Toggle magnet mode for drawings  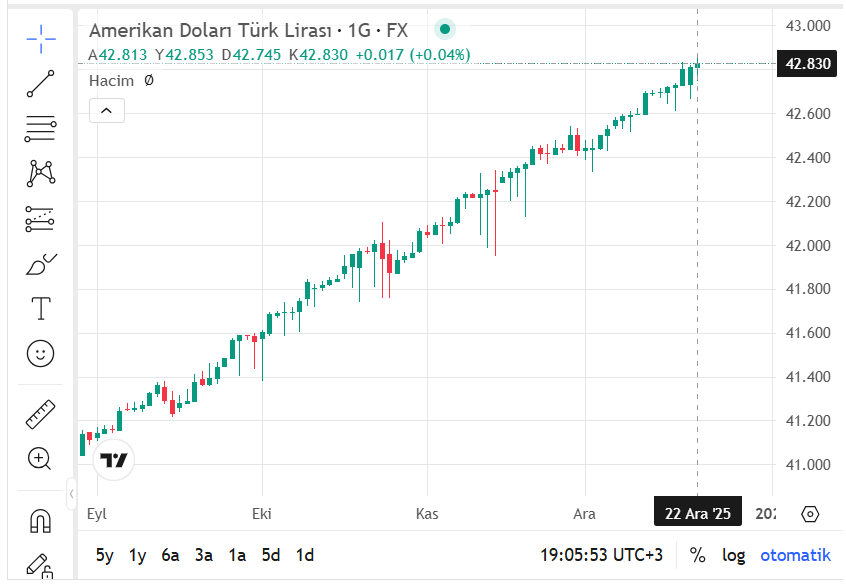click(x=41, y=521)
